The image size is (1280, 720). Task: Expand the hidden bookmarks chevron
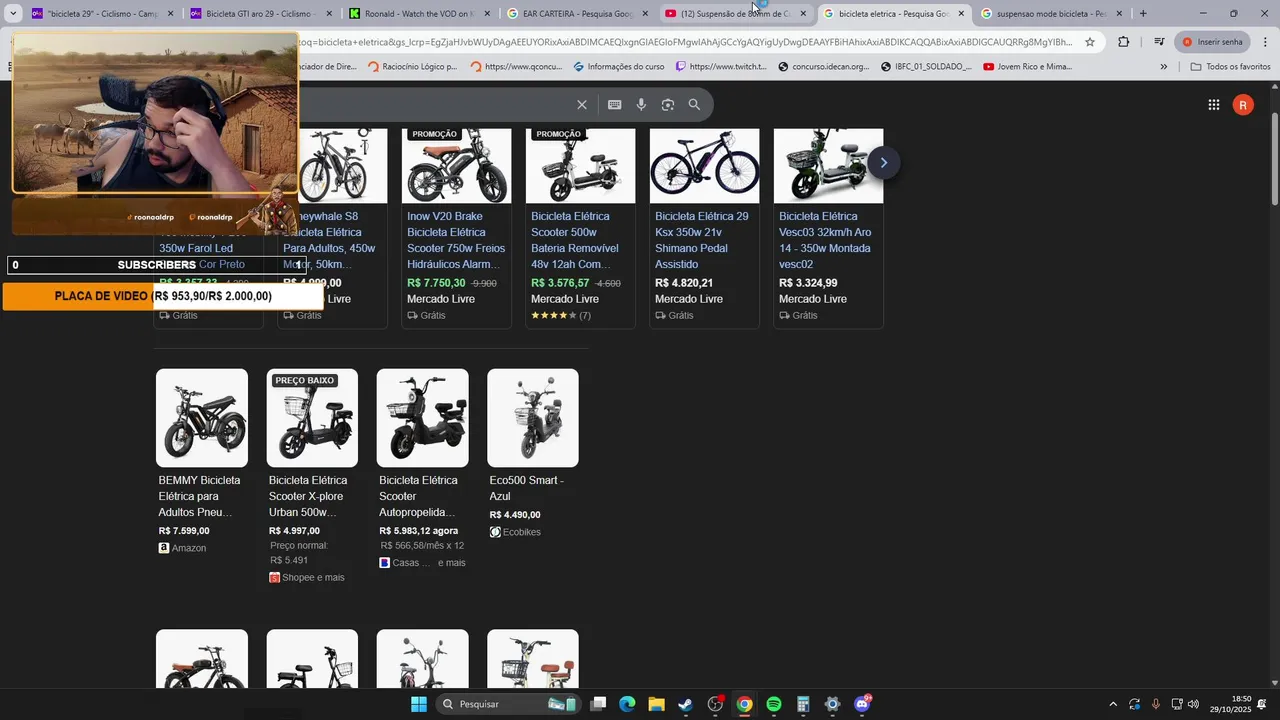(x=1163, y=67)
